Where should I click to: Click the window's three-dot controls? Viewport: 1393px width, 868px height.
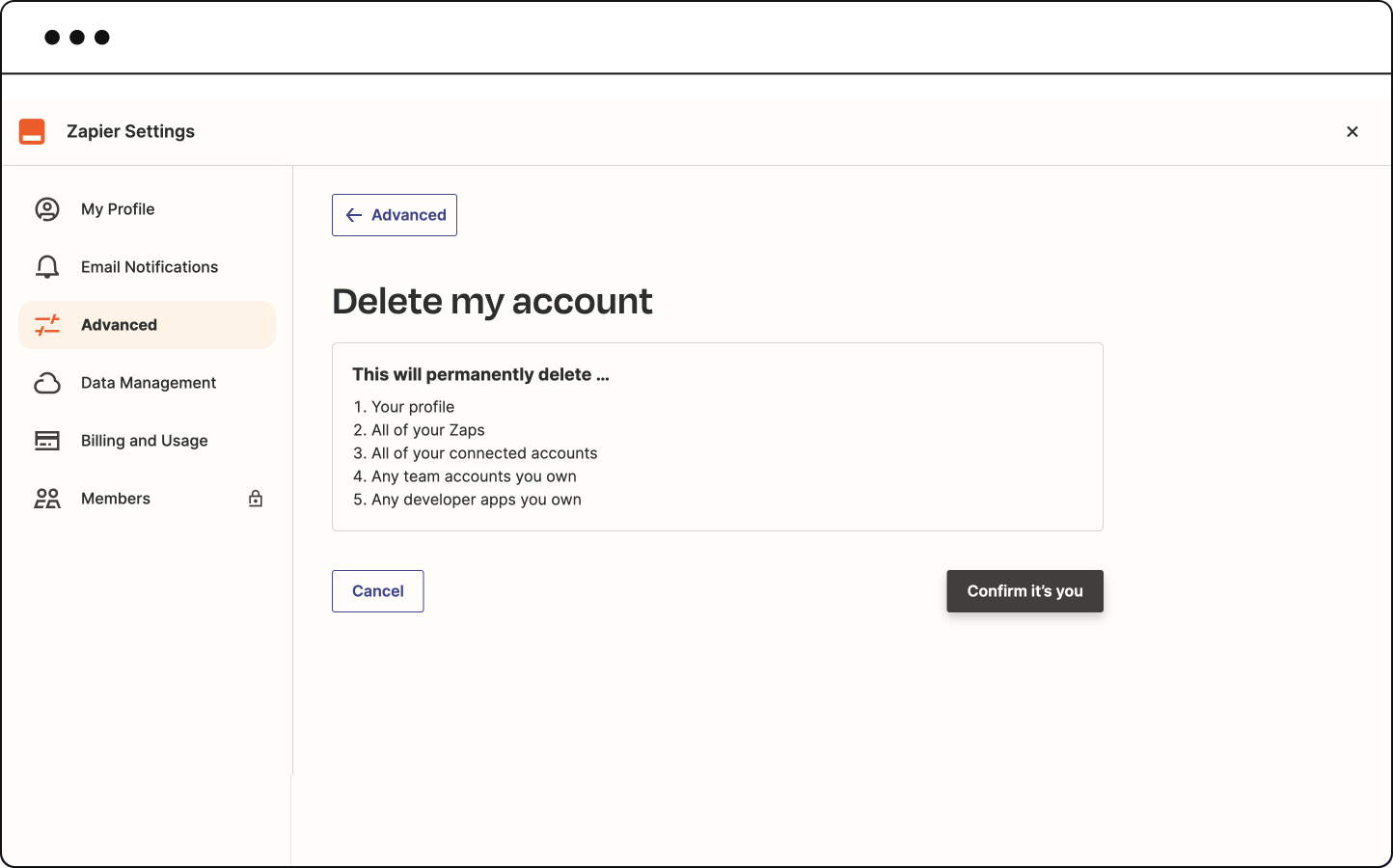(77, 38)
